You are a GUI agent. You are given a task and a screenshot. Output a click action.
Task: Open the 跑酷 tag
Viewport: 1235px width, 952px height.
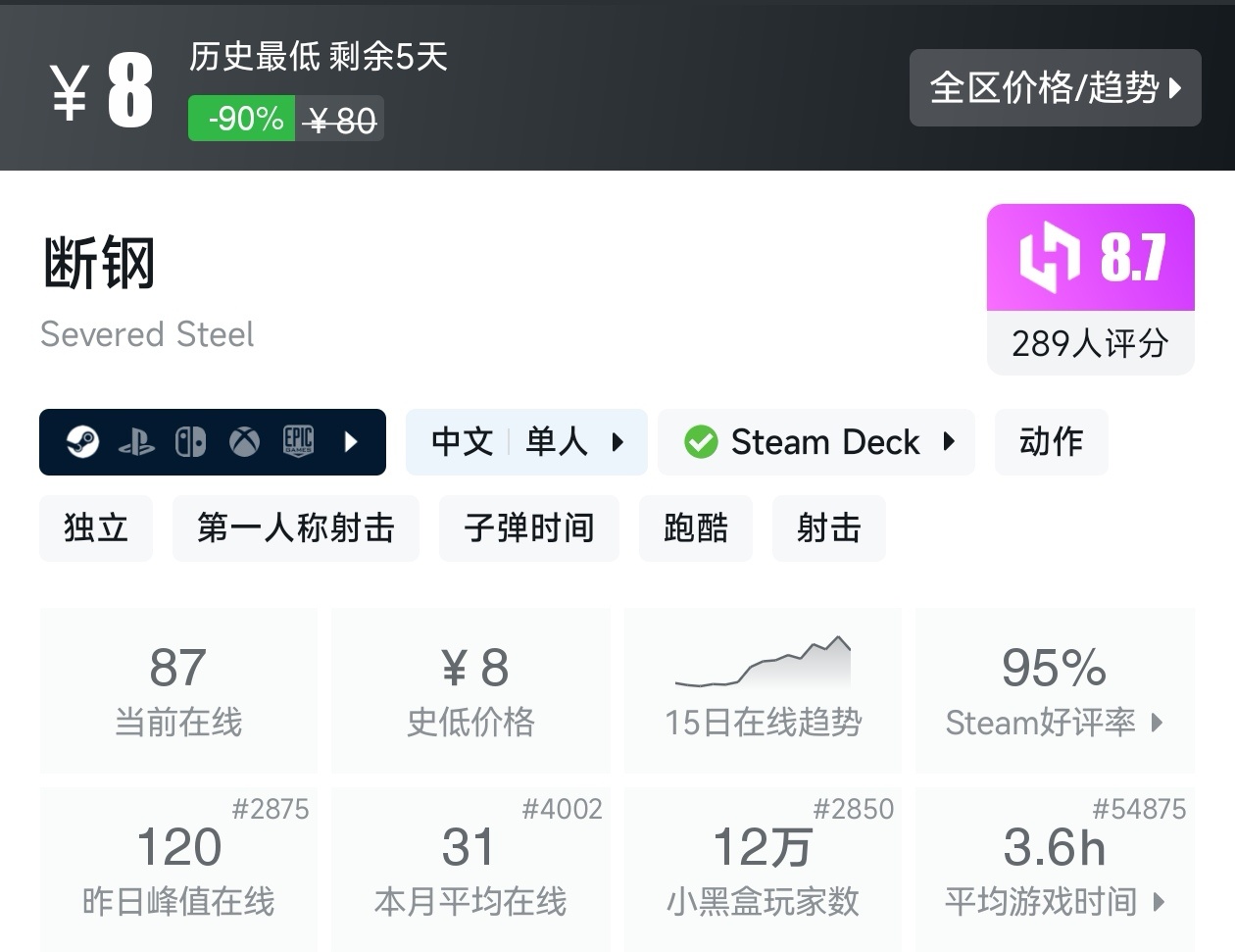pyautogui.click(x=696, y=528)
